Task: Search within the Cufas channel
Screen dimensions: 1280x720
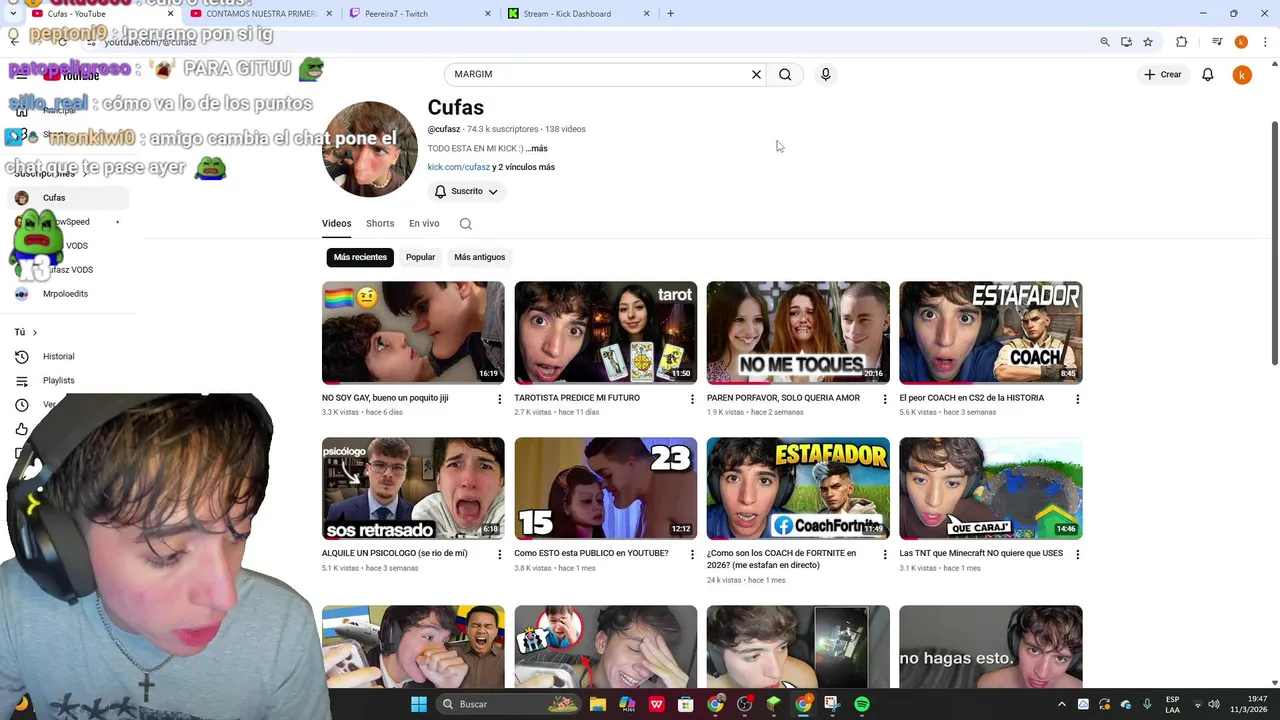Action: click(465, 224)
